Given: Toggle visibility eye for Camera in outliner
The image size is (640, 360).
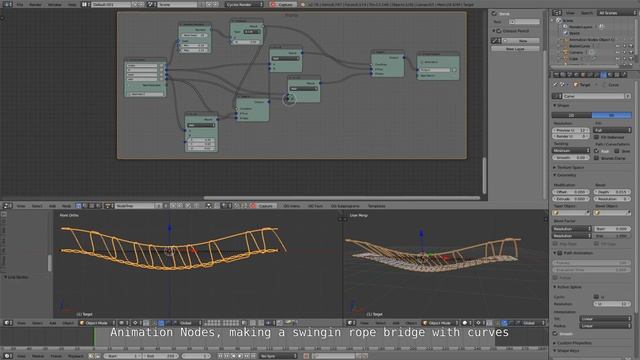Looking at the screenshot, I should coord(618,52).
